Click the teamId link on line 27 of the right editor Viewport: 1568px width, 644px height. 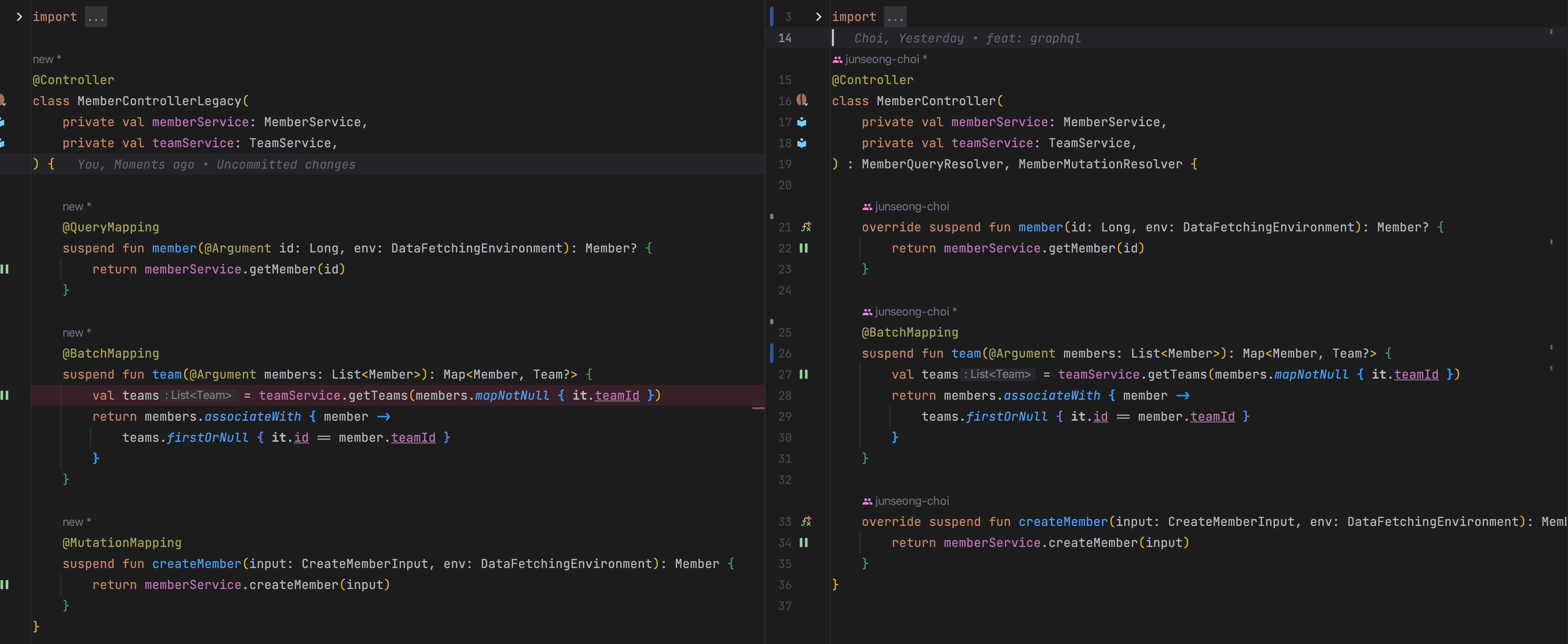click(1416, 375)
